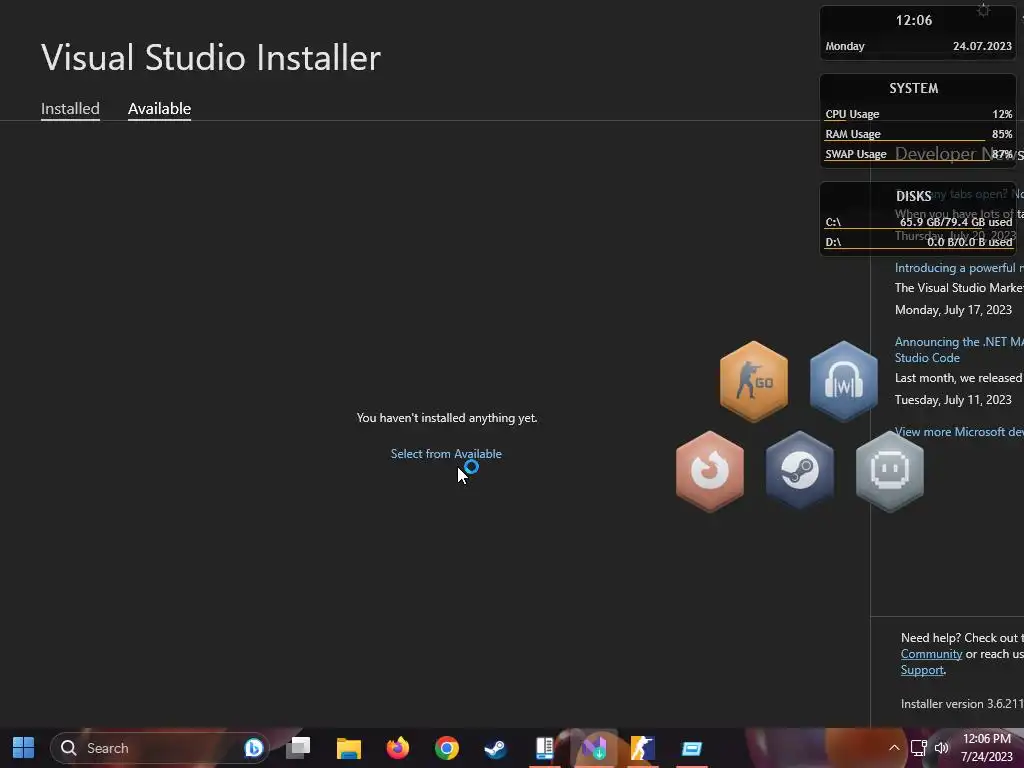The width and height of the screenshot is (1024, 768).
Task: Click 'Monday, July 17, 2023' news date
Action: tap(953, 310)
